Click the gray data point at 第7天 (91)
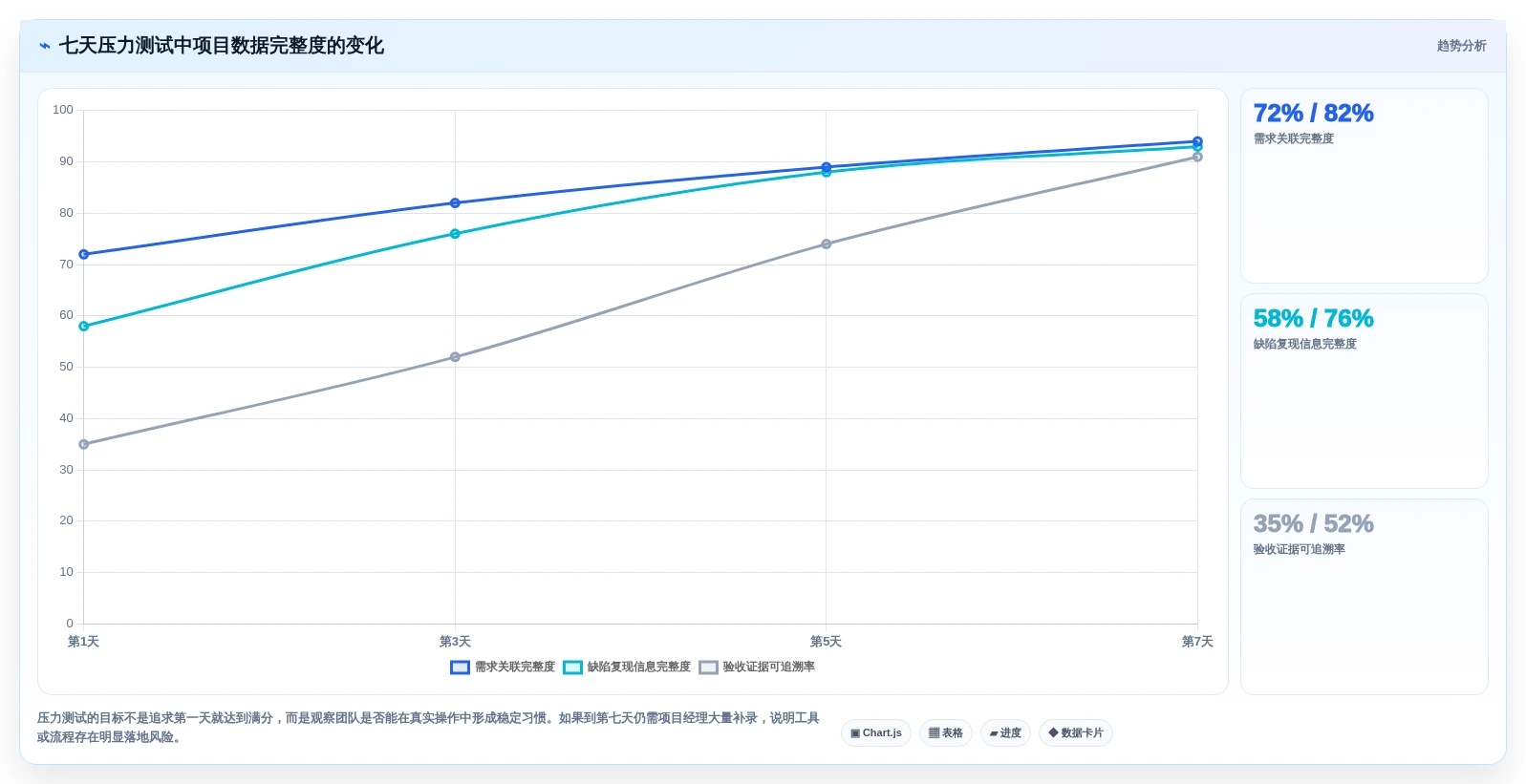Screen dimensions: 1526x784 click(x=1197, y=158)
